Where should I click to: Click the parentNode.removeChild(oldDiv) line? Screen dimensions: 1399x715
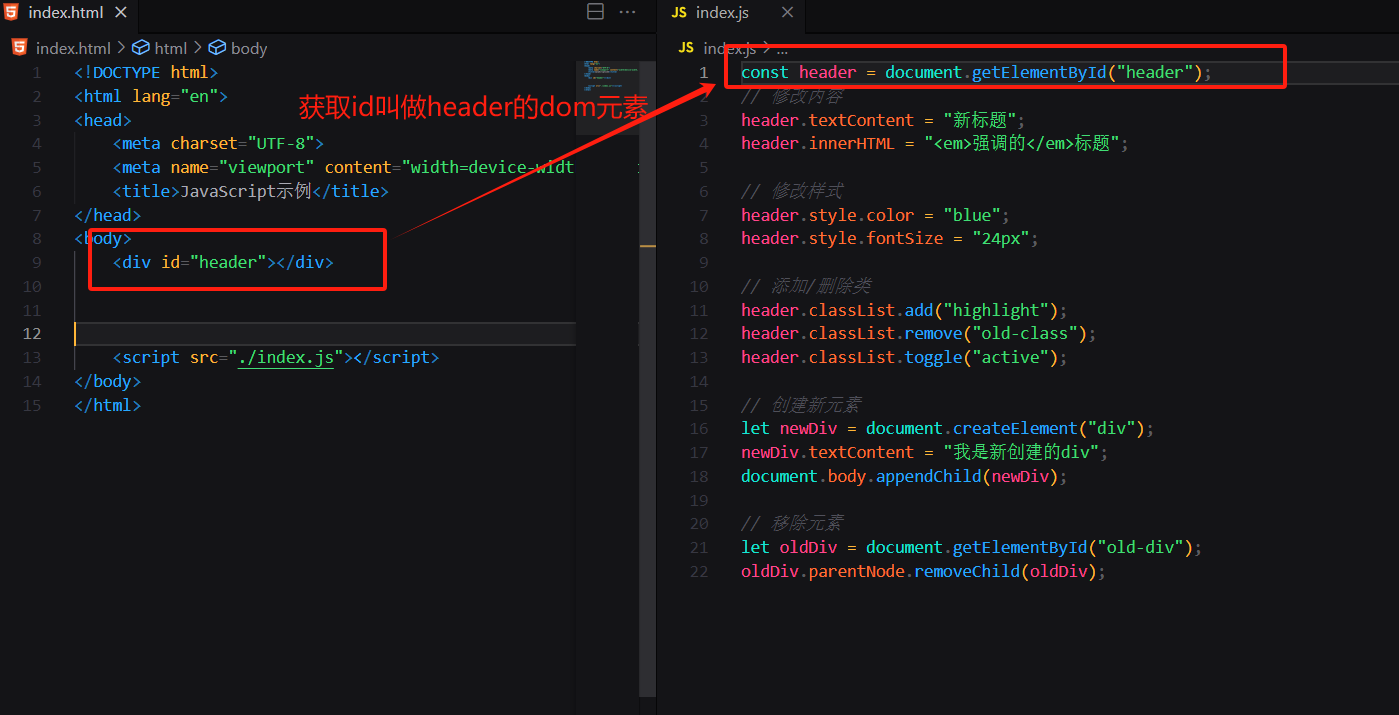[923, 571]
